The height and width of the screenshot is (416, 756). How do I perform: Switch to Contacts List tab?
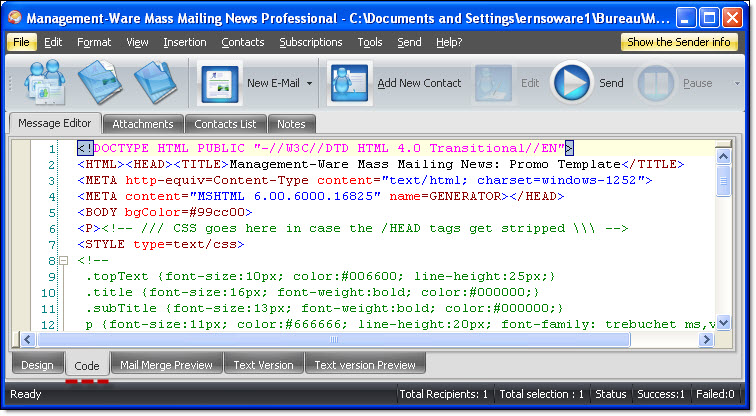[225, 124]
